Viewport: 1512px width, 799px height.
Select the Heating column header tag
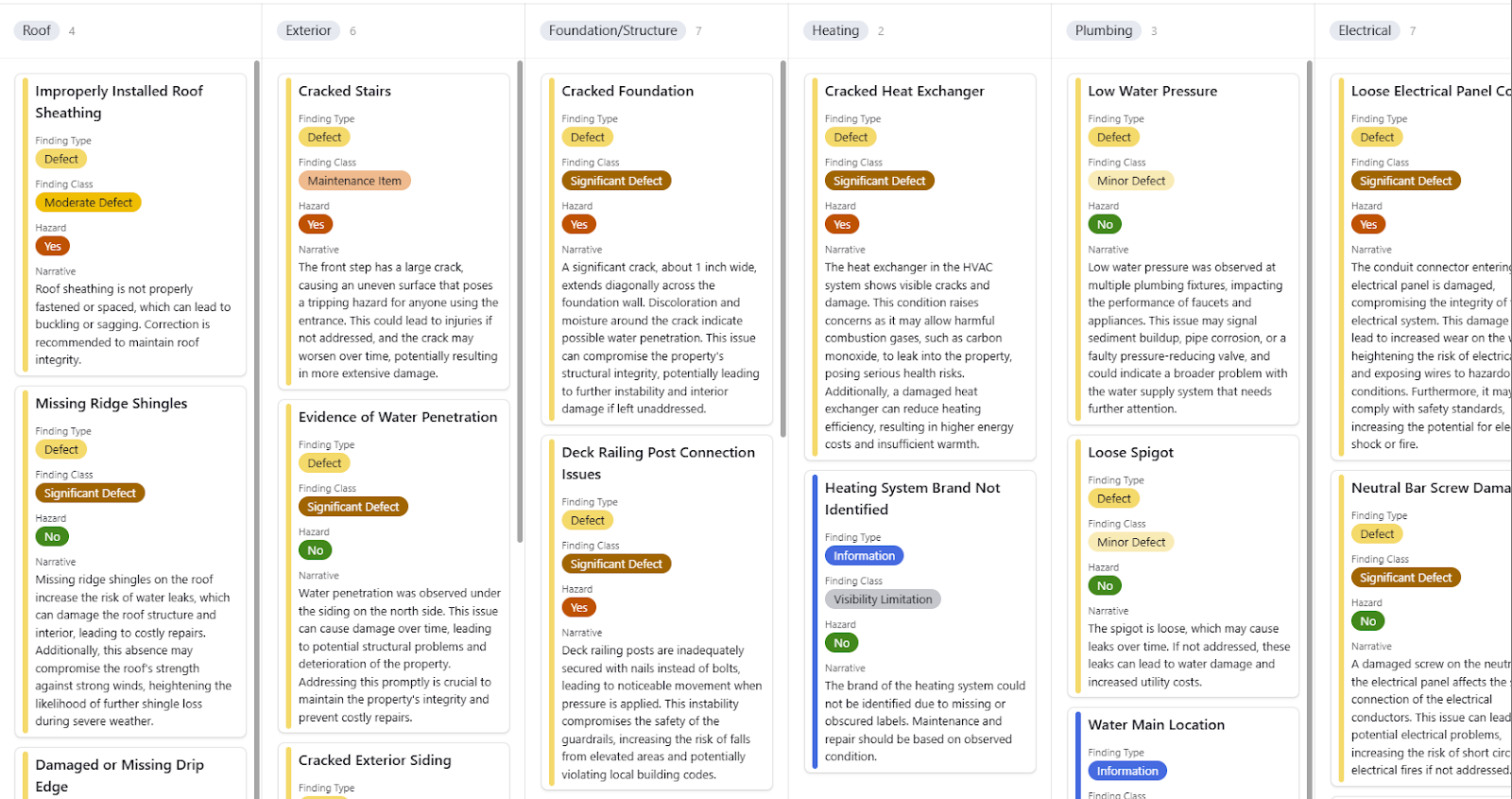click(x=835, y=30)
